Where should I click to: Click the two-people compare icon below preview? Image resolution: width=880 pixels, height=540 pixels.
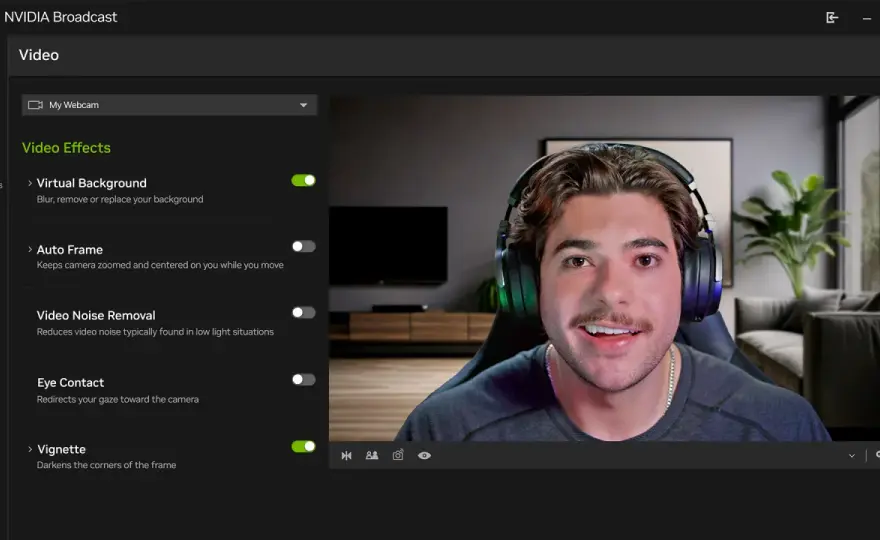click(372, 455)
